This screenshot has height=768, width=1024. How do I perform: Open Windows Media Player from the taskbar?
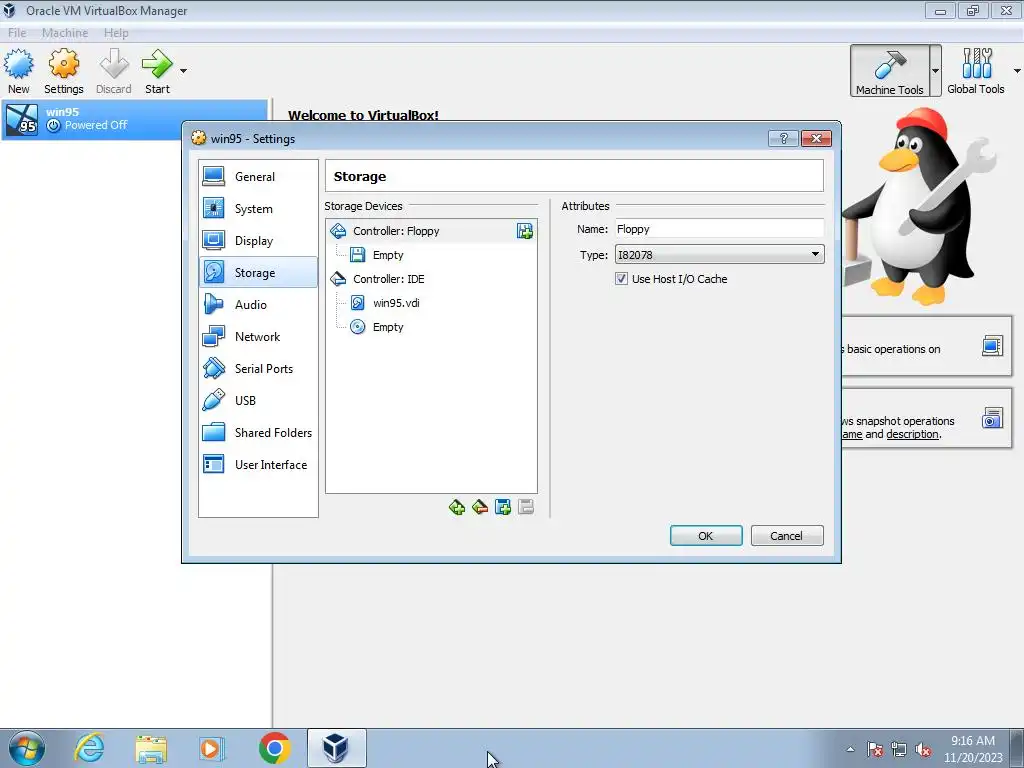coord(212,748)
